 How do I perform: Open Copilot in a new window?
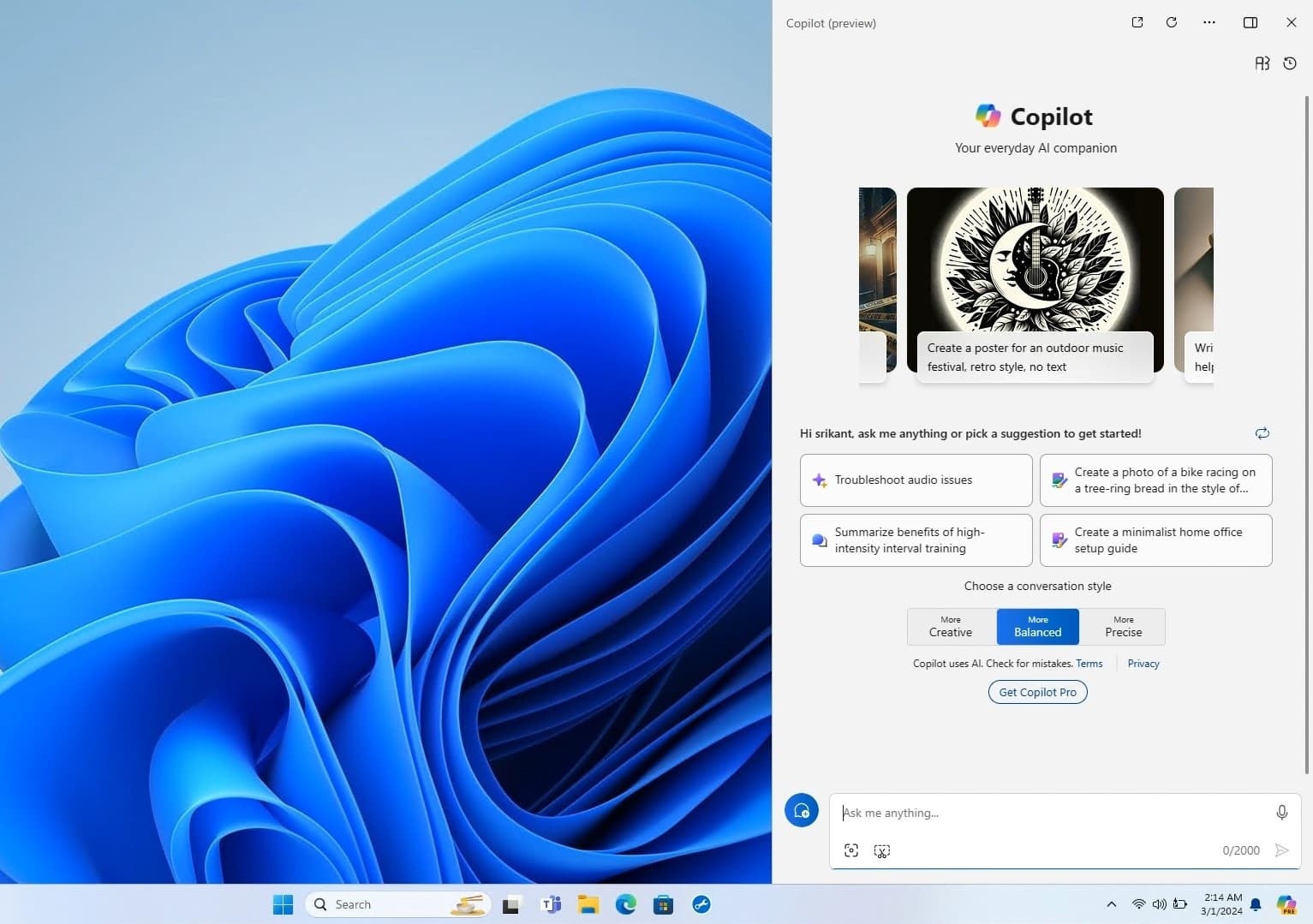click(x=1137, y=22)
